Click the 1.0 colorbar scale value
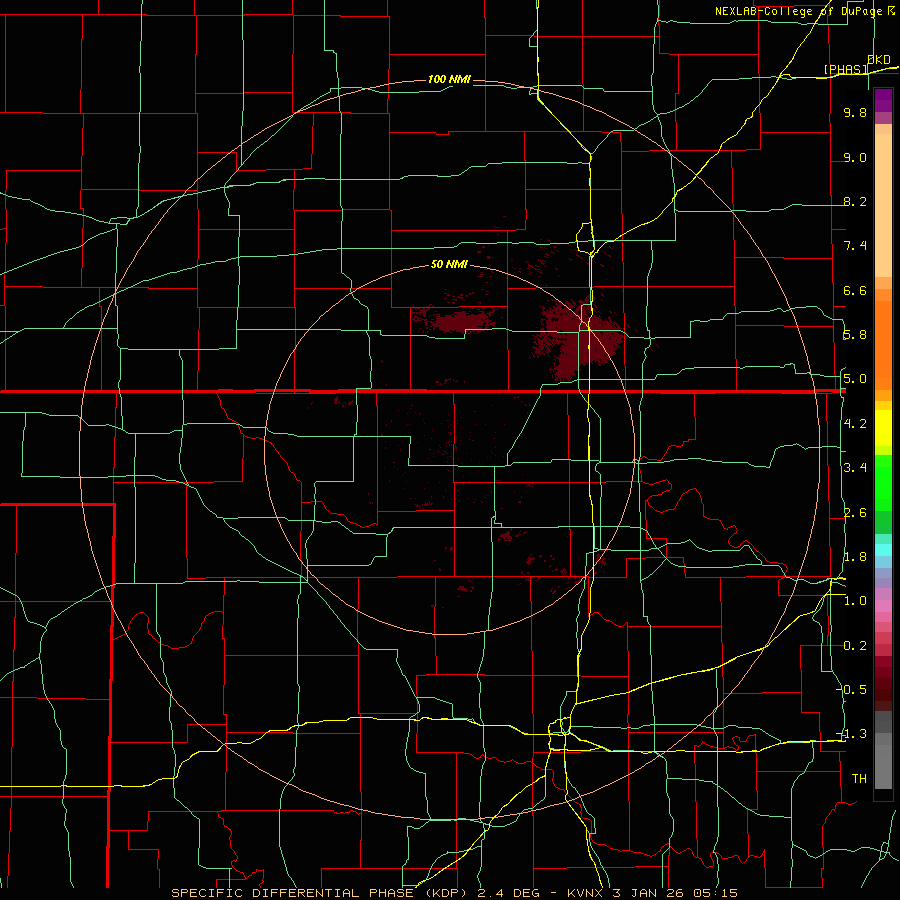 [x=855, y=601]
